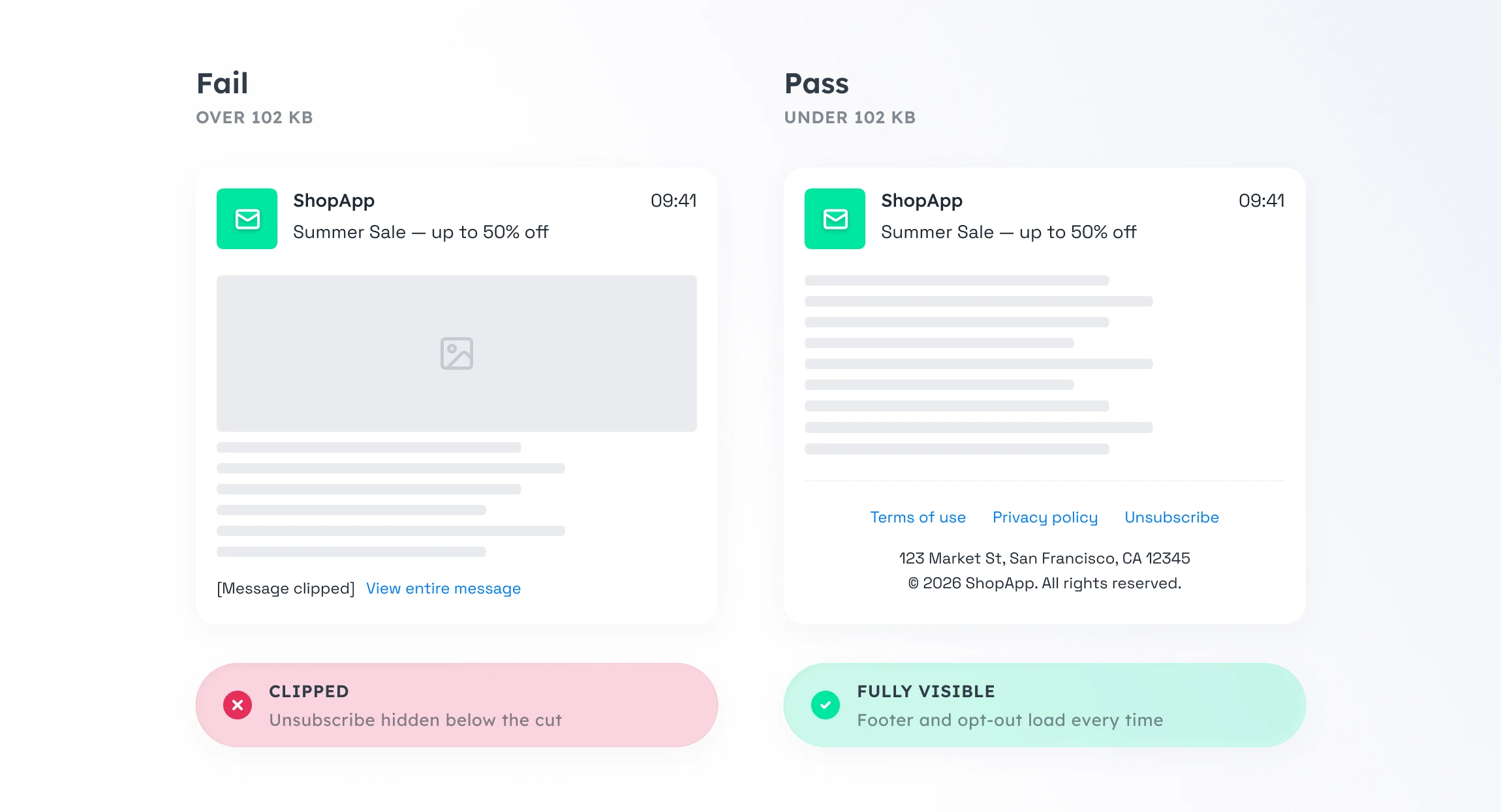Click the Unsubscribe link in the footer

click(1171, 517)
